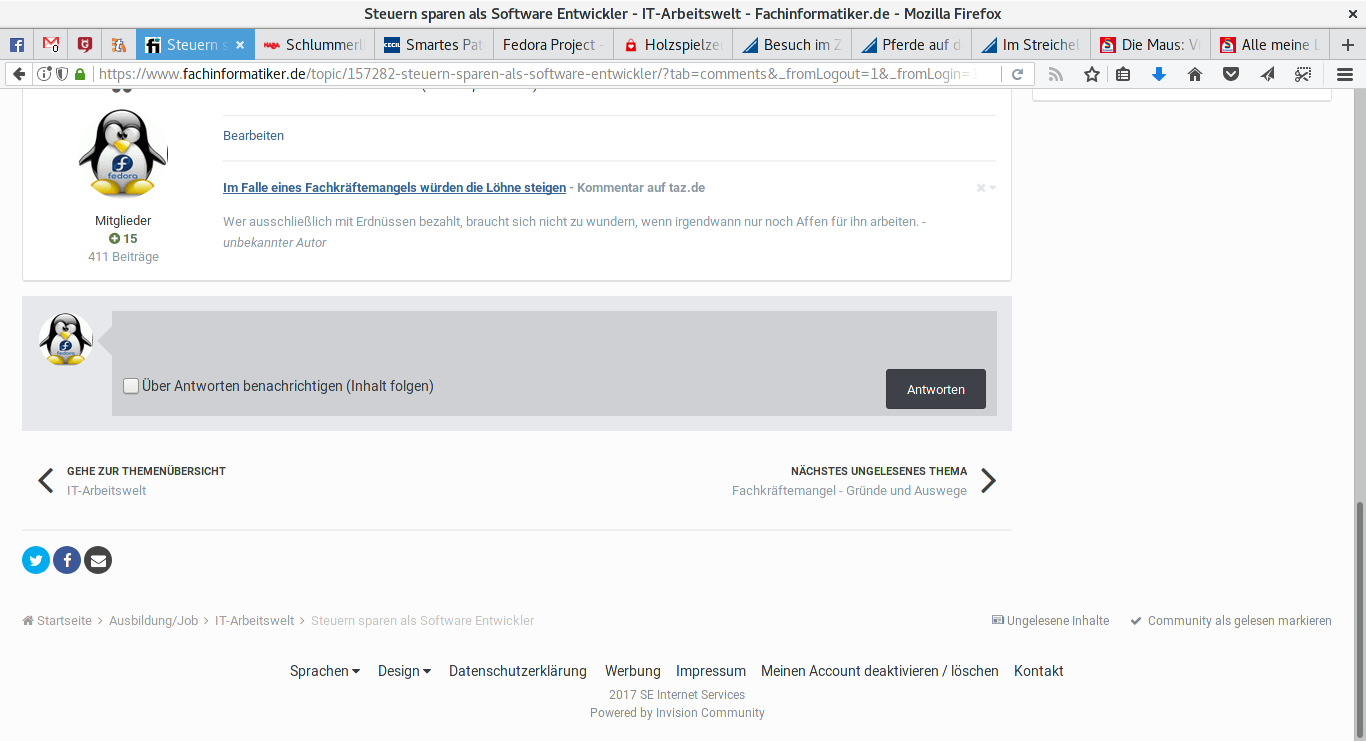The image size is (1366, 741).
Task: Go back with the browser back arrow
Action: [x=18, y=74]
